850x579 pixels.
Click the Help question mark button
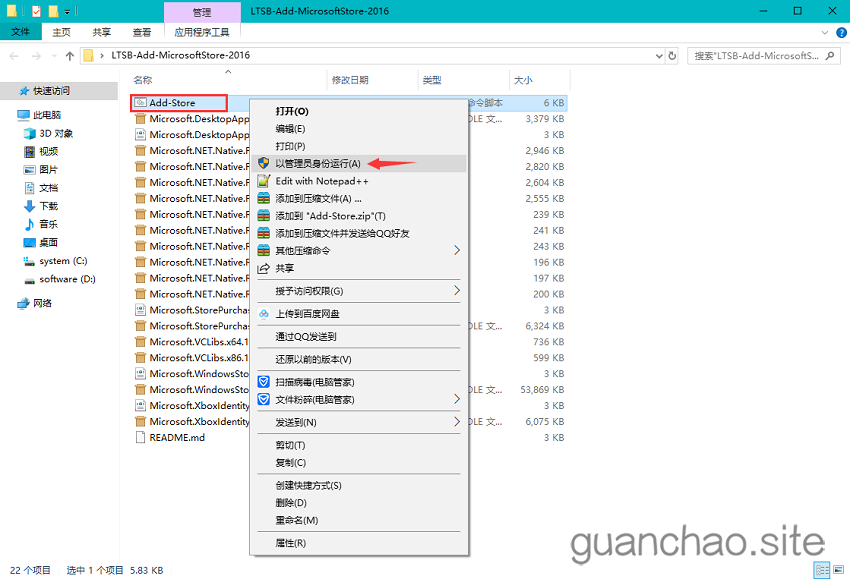(x=841, y=31)
